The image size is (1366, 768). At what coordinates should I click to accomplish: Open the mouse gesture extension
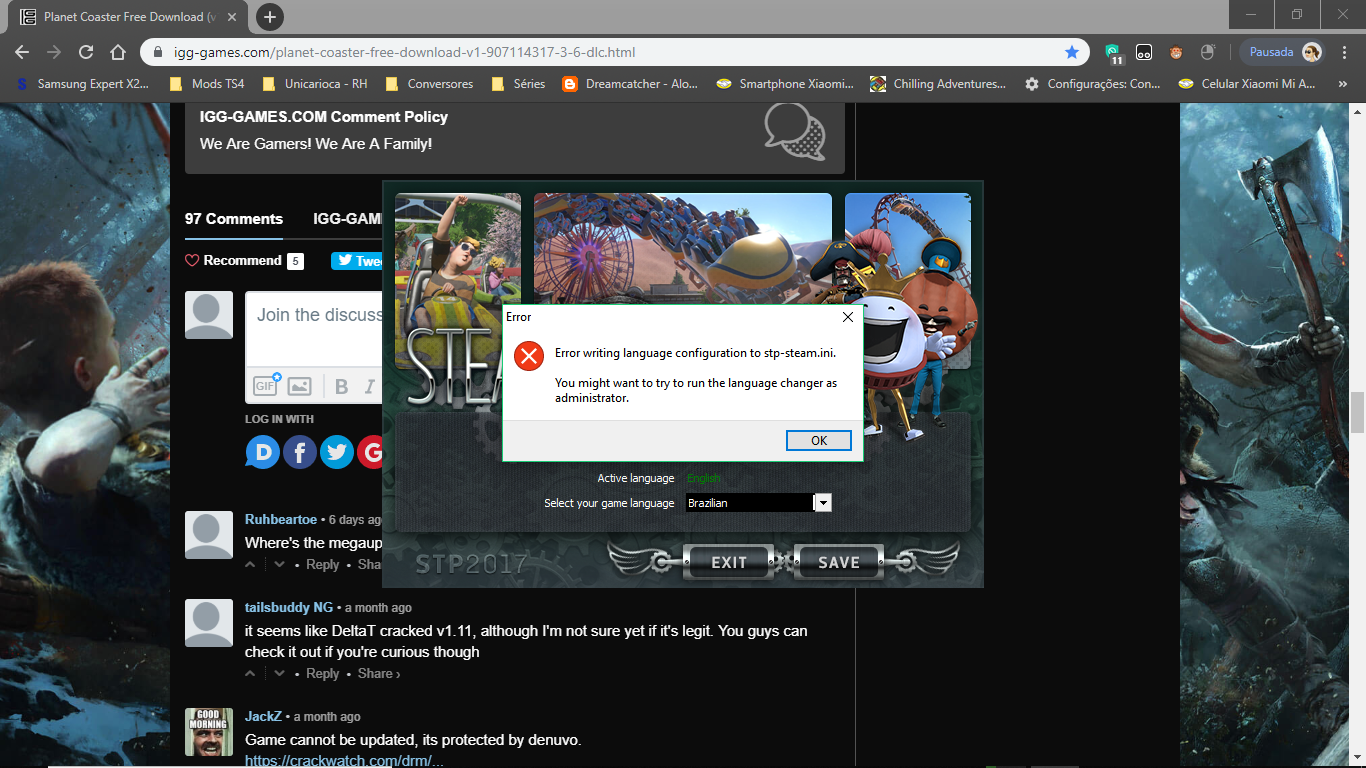[1207, 52]
